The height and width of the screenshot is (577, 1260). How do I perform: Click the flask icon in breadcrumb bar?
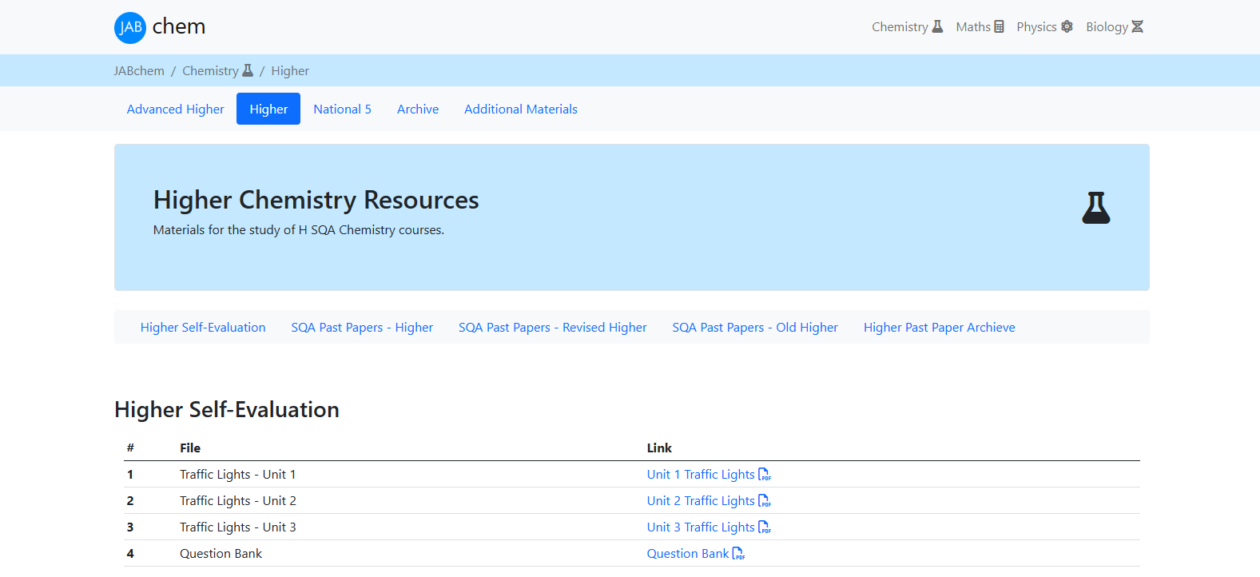point(248,71)
